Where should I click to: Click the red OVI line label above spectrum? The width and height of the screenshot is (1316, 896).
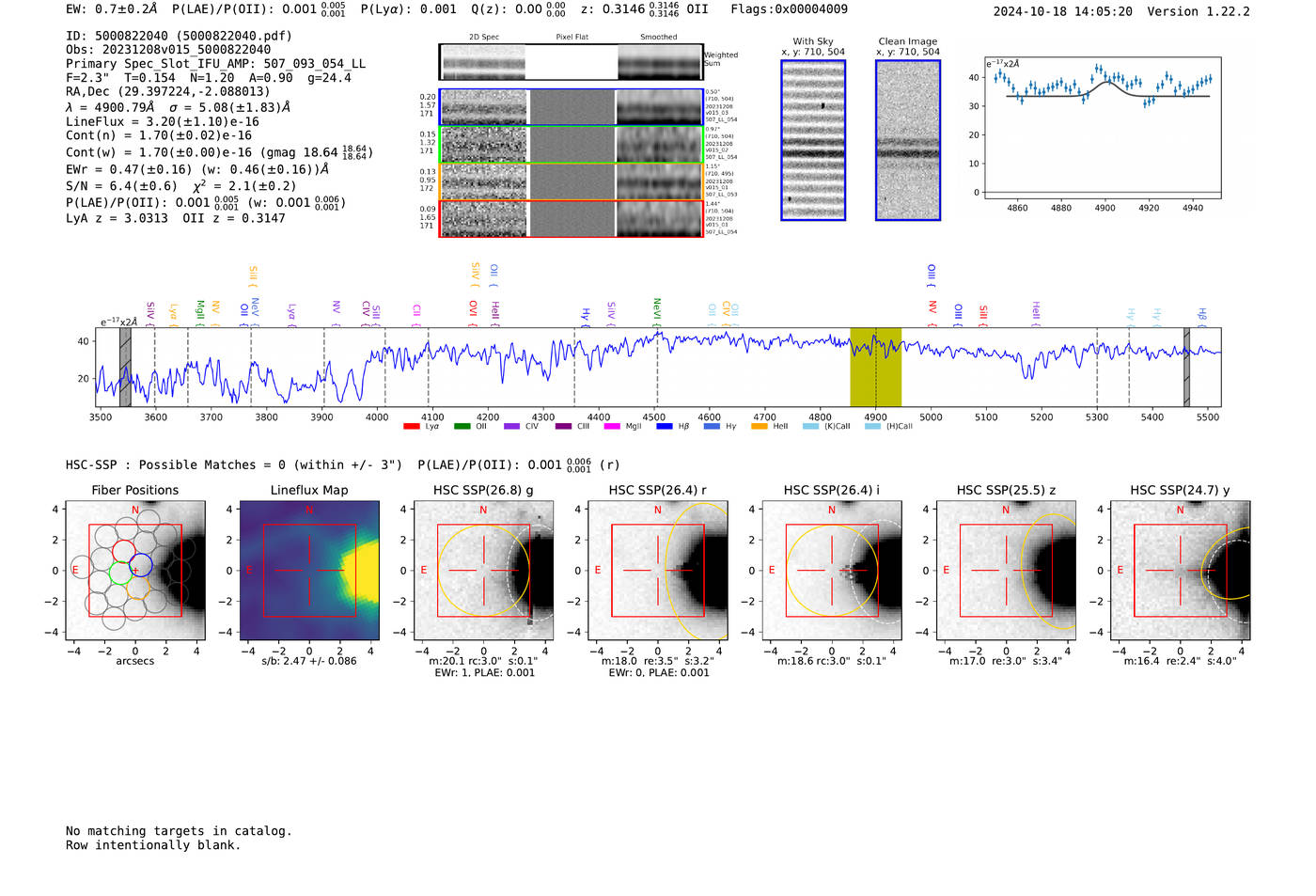point(473,313)
